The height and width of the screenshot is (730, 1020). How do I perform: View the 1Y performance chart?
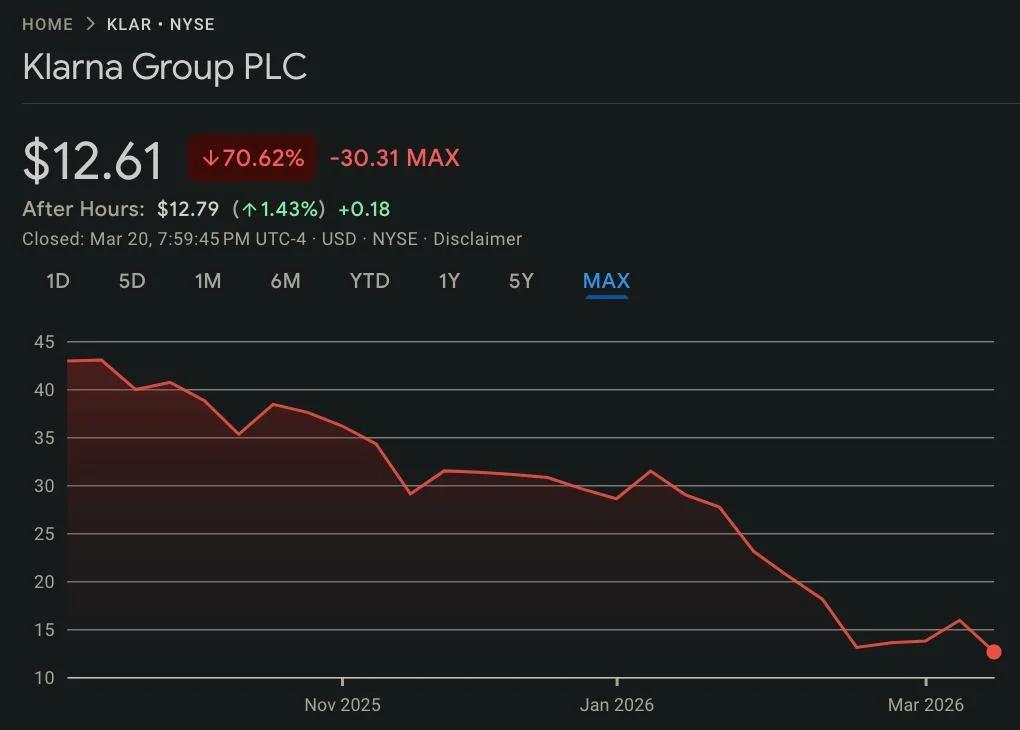(449, 282)
